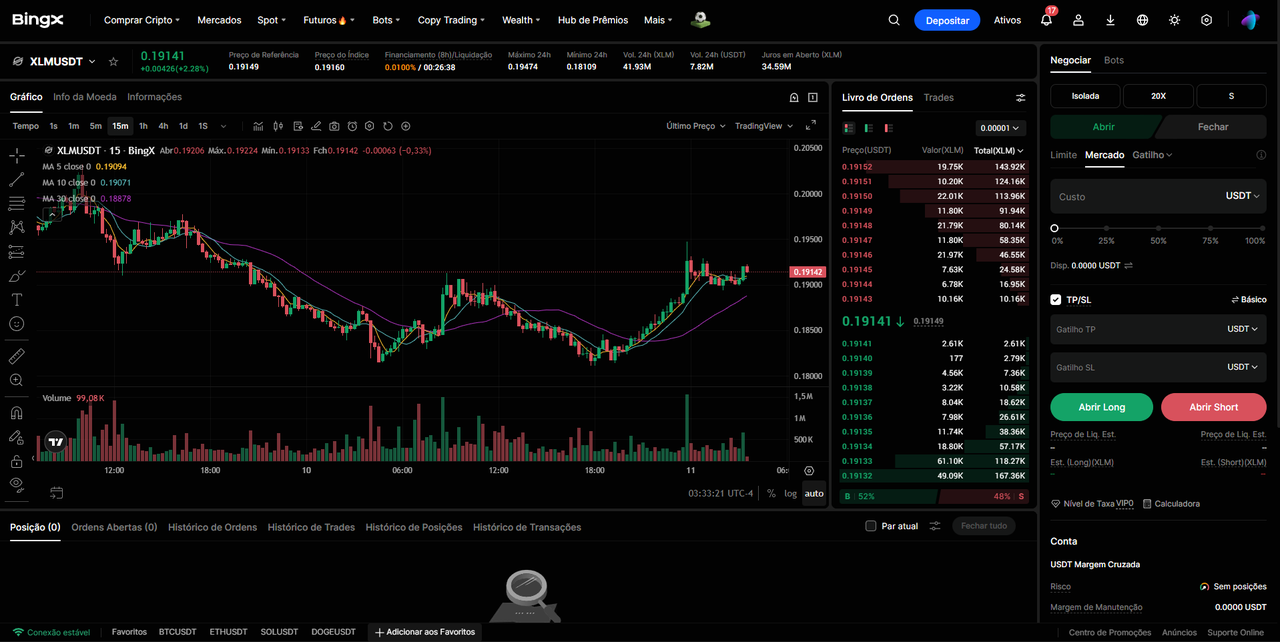Open the 0.00001 price precision dropdown

tap(1000, 128)
